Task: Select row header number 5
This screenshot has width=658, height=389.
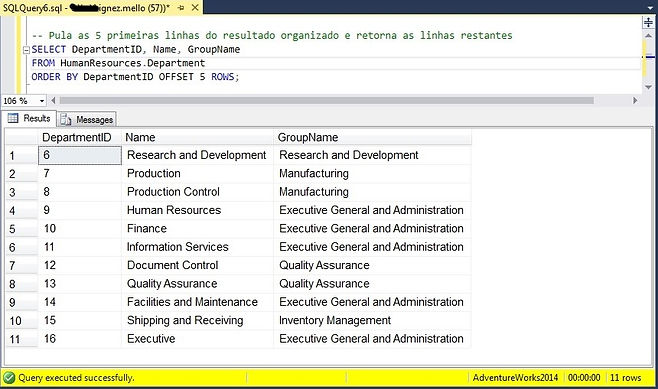Action: 22,229
